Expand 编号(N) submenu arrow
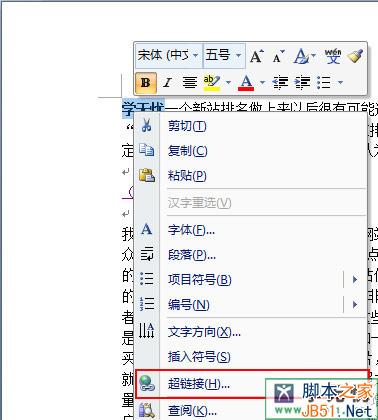The width and height of the screenshot is (378, 420). point(355,305)
